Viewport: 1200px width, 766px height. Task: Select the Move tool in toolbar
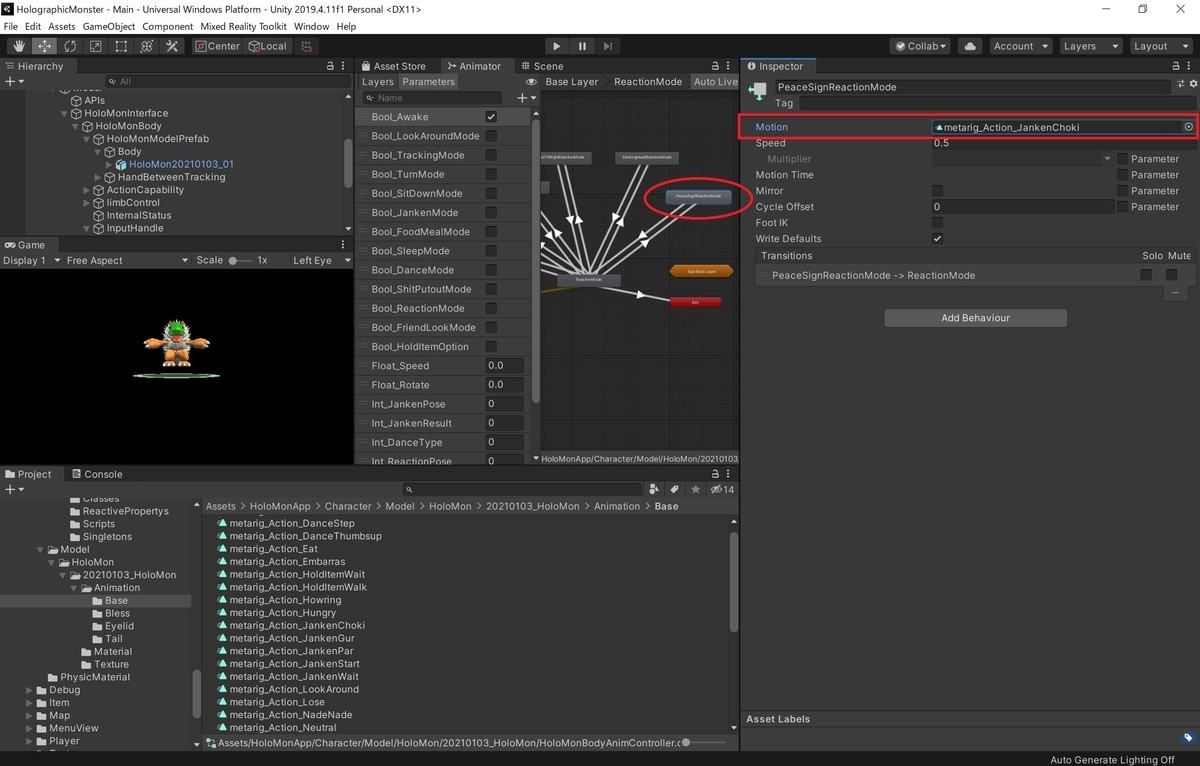pos(45,46)
